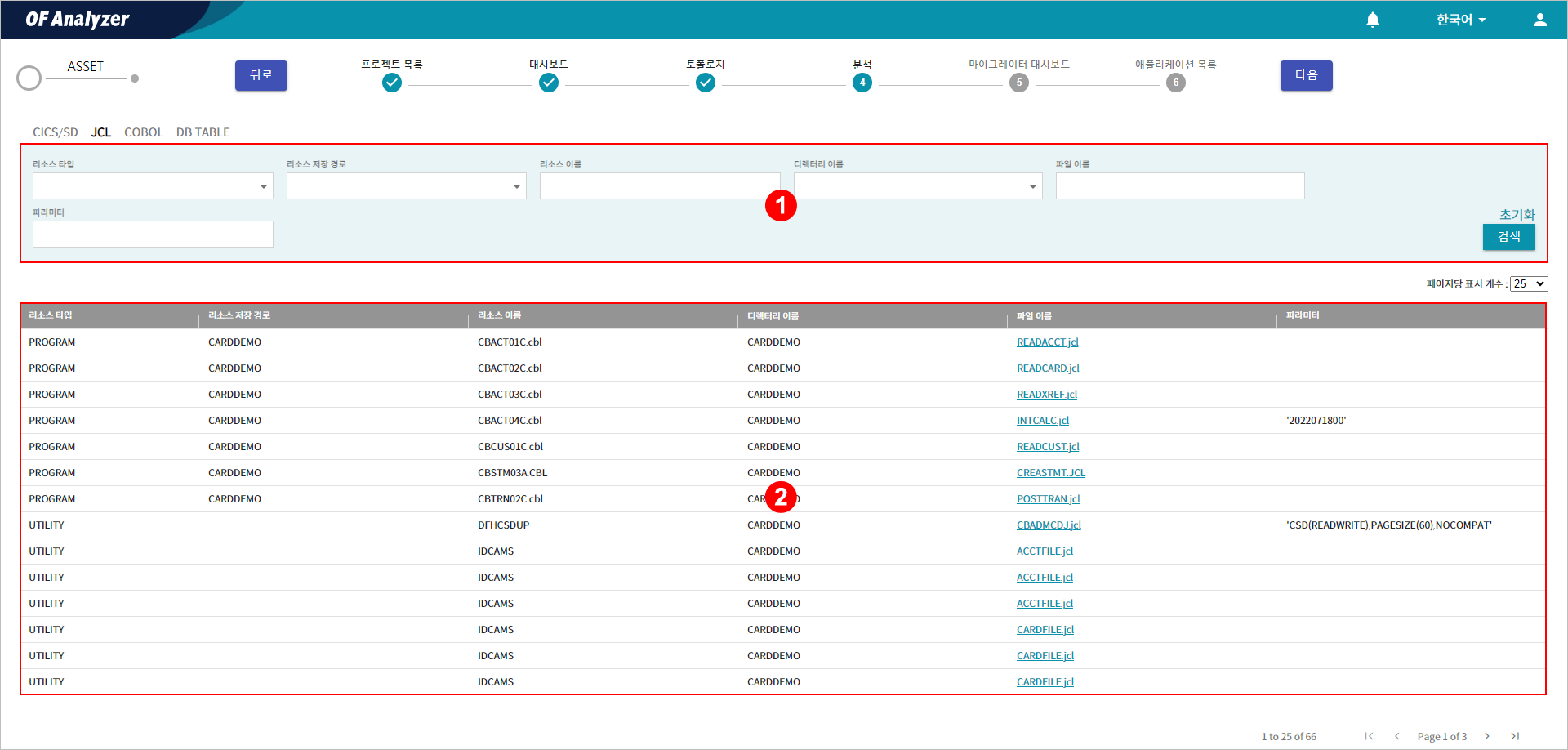
Task: Go to the previous page arrow
Action: (x=1397, y=736)
